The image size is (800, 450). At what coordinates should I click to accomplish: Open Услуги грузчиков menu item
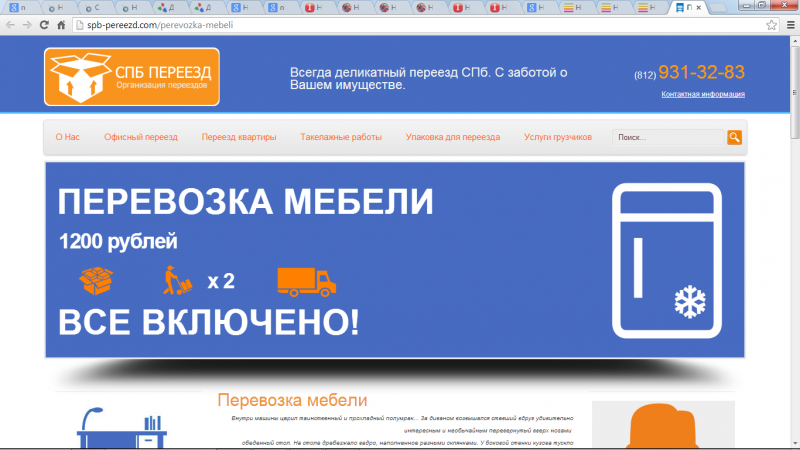pos(558,137)
